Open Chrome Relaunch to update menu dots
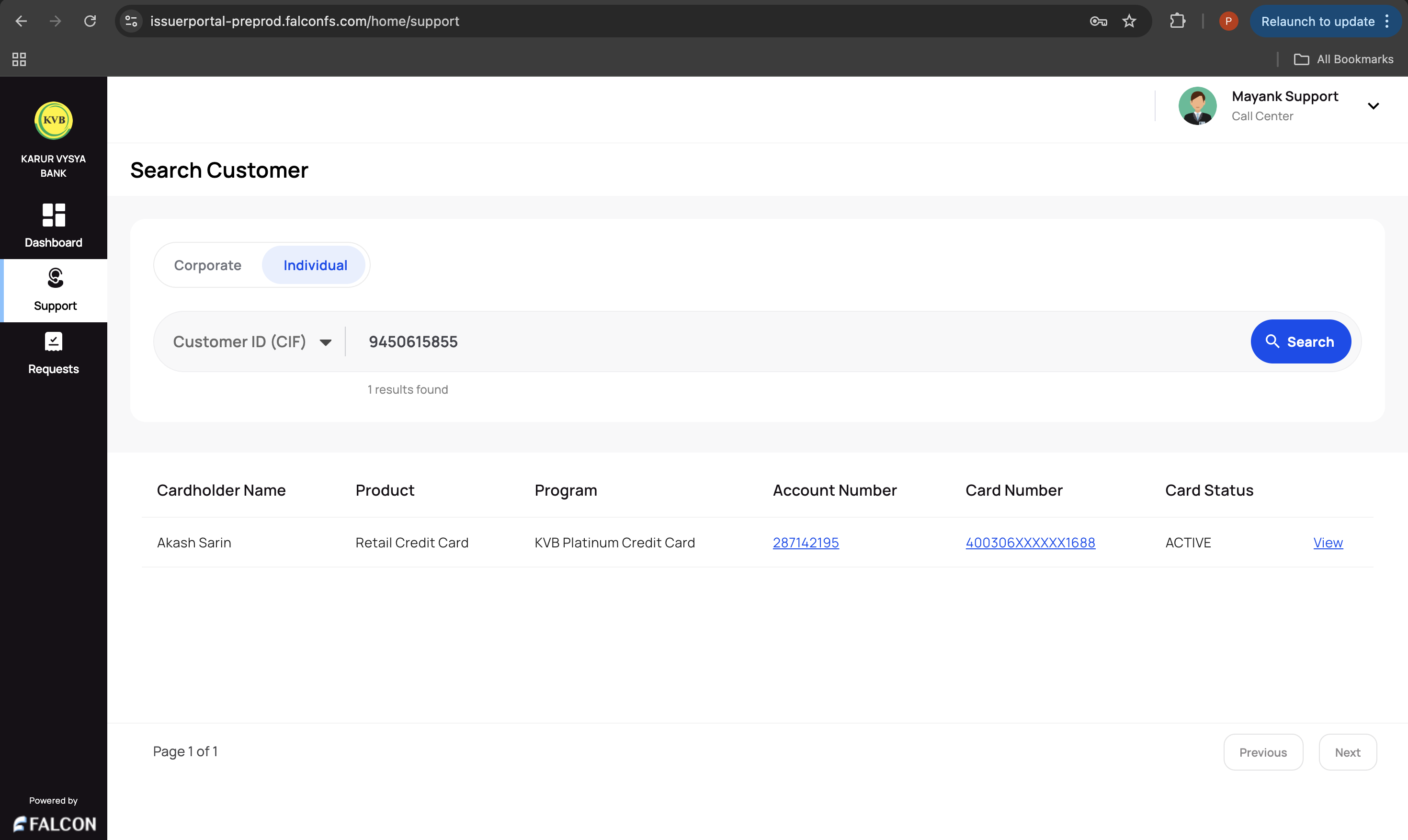Image resolution: width=1408 pixels, height=840 pixels. (x=1387, y=22)
